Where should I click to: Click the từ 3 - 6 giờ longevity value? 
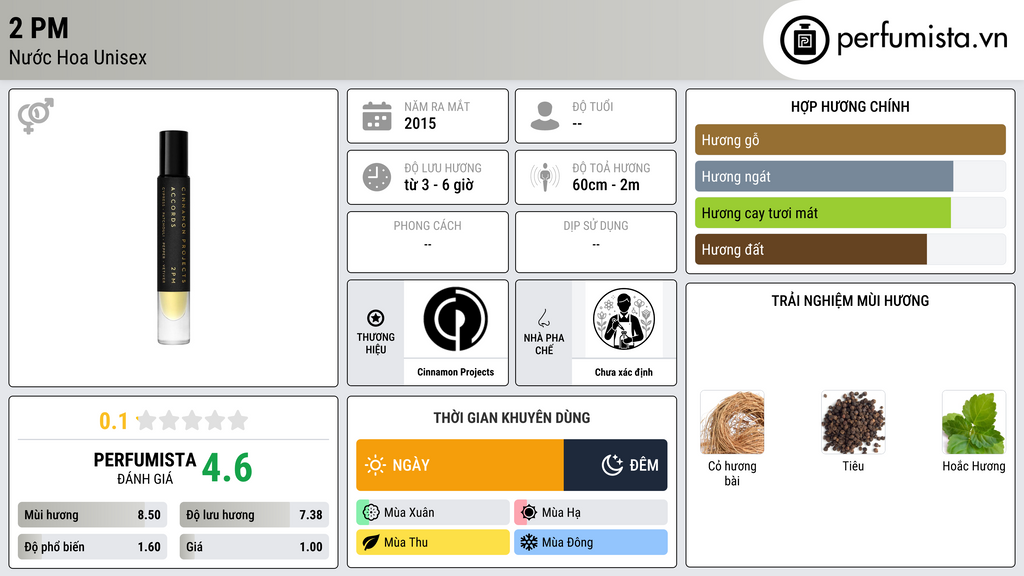(x=438, y=185)
